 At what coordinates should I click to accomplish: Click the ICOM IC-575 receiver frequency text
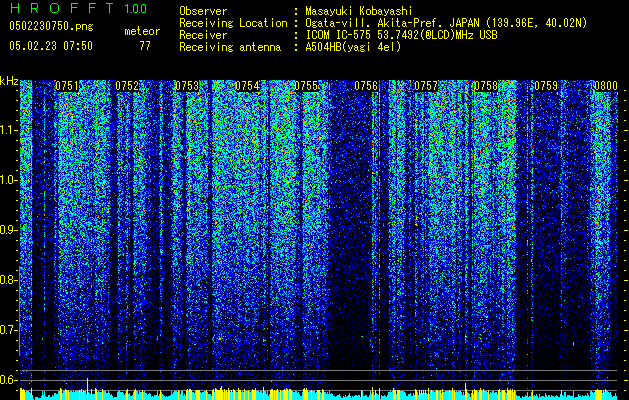401,35
